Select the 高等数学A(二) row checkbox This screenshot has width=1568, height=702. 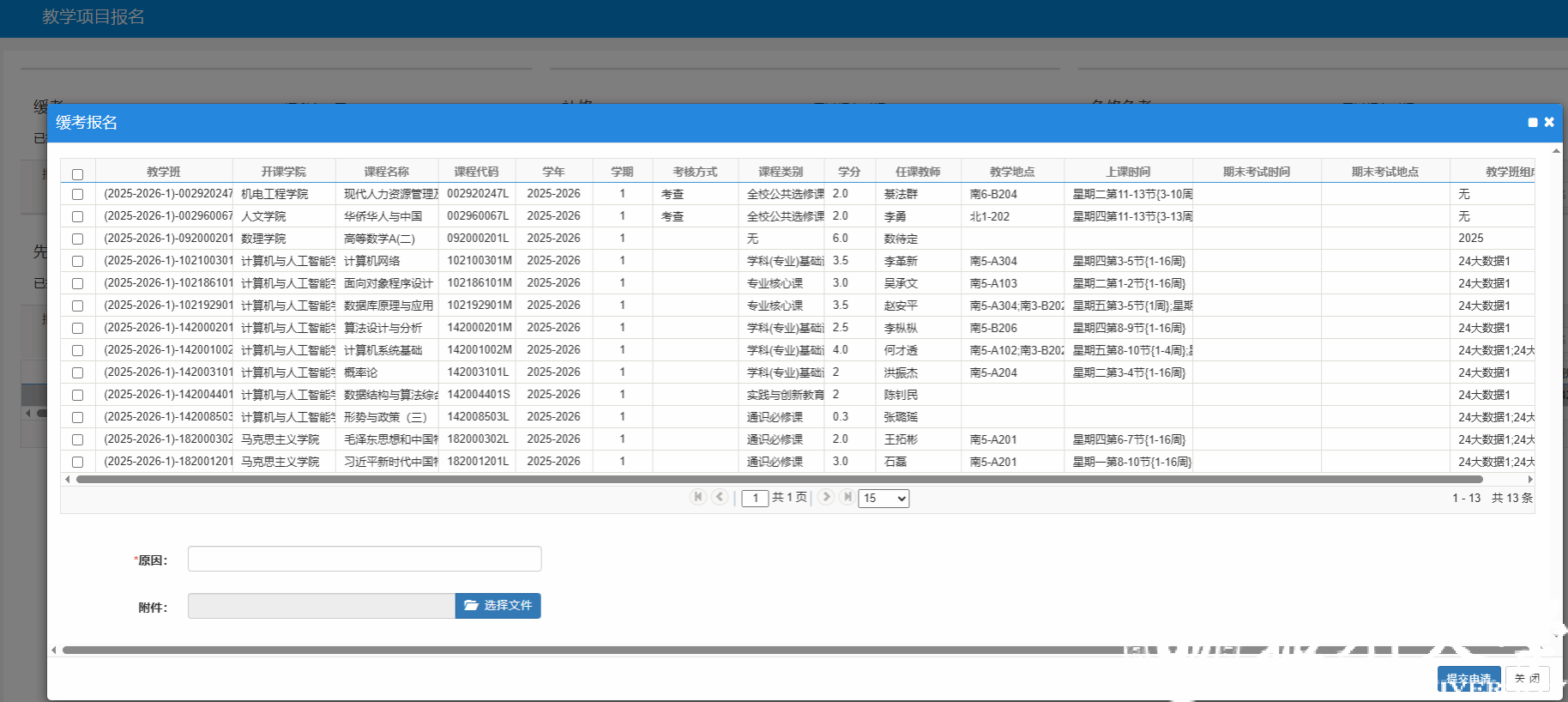click(77, 239)
